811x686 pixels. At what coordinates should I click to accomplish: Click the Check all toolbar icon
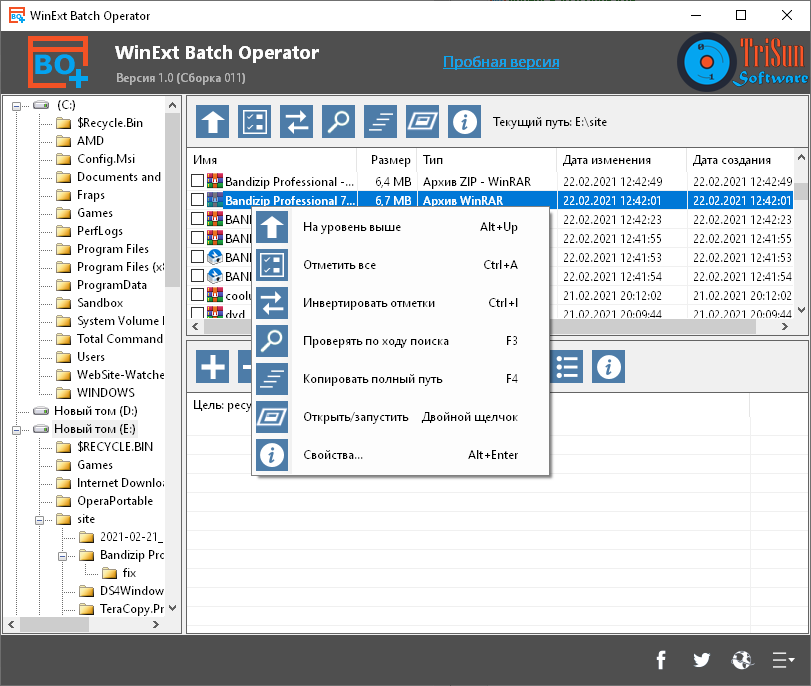(254, 122)
